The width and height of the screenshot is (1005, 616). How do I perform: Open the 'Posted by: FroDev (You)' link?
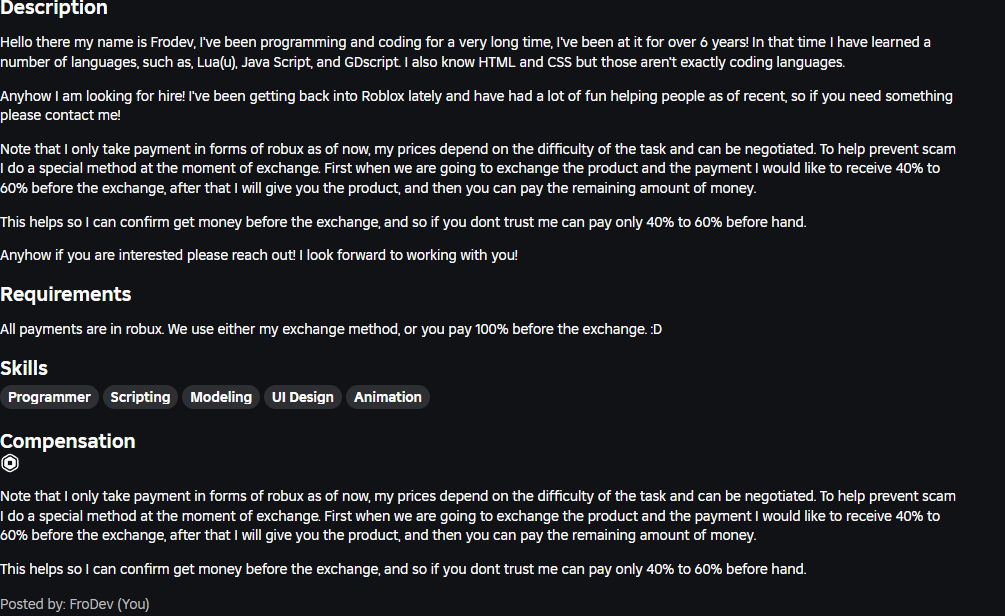[x=75, y=604]
